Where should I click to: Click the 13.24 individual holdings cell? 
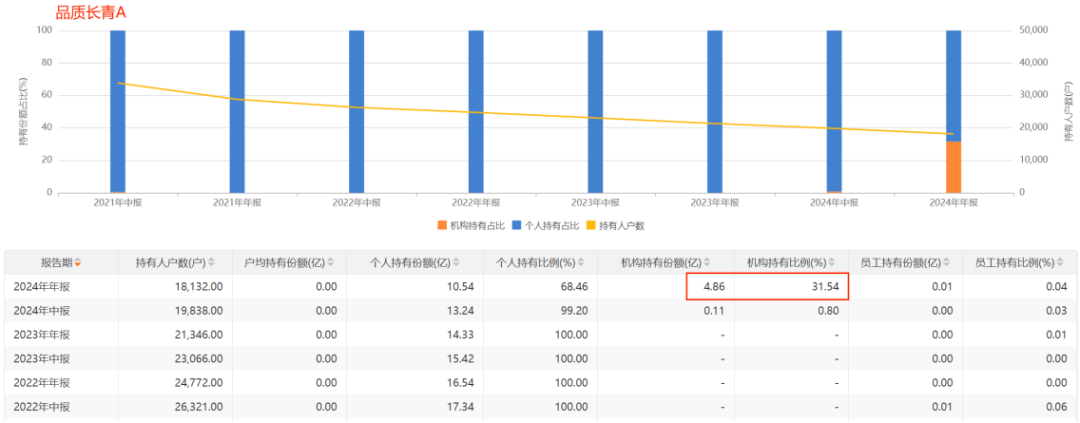pos(461,310)
